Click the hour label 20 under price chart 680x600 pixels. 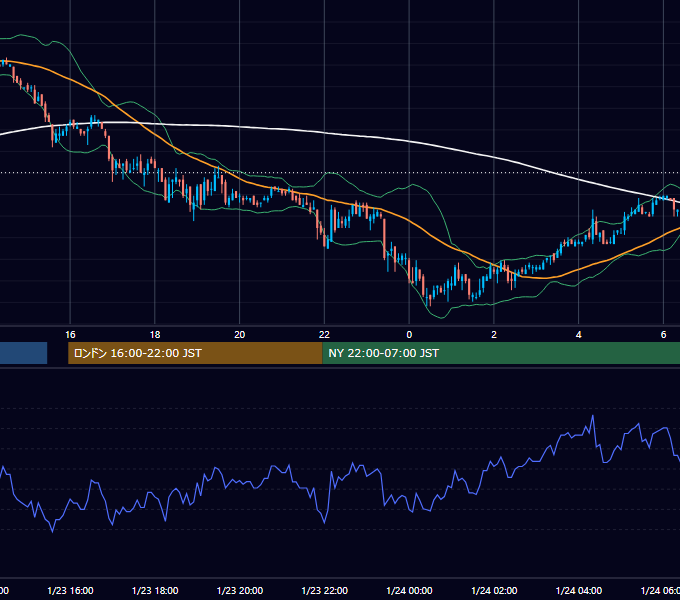click(240, 335)
